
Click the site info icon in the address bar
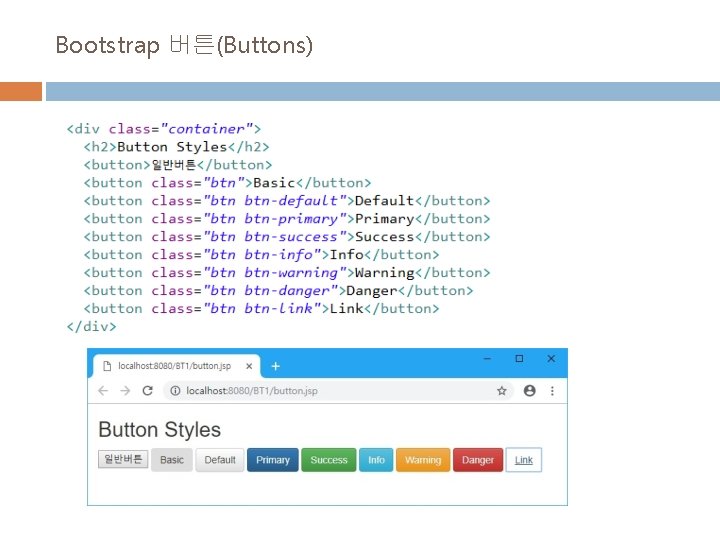175,391
